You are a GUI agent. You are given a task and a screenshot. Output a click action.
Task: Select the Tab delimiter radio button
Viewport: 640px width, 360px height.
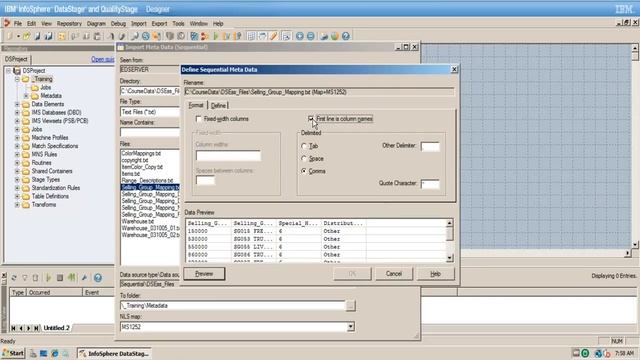[304, 146]
